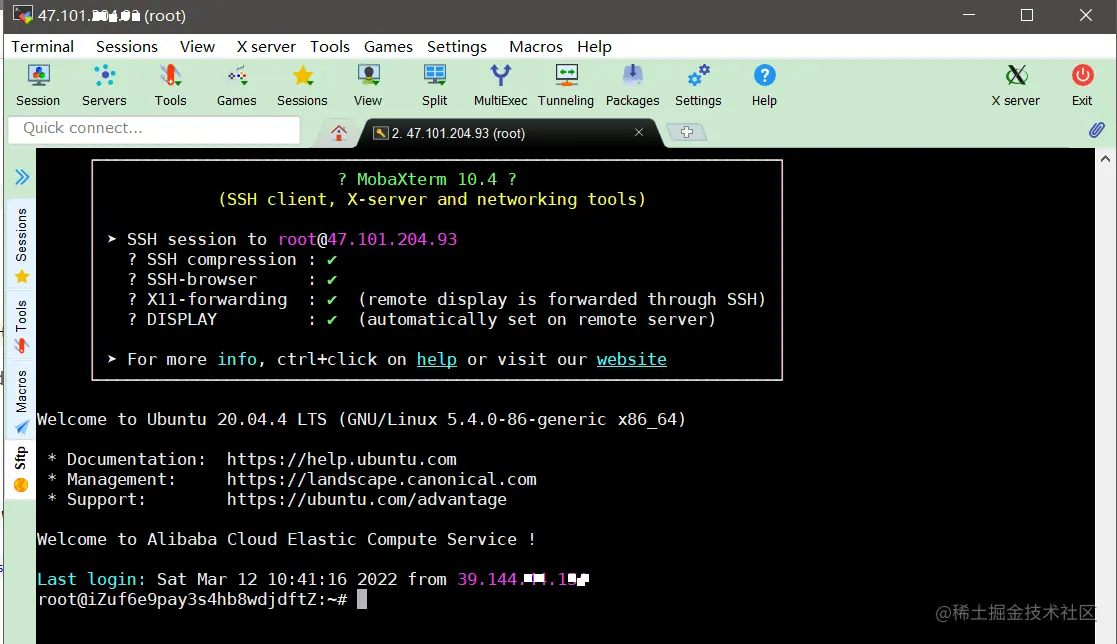Screen dimensions: 1117x644
Task: Close the 47.101.204.93 (root) tab
Action: (639, 132)
